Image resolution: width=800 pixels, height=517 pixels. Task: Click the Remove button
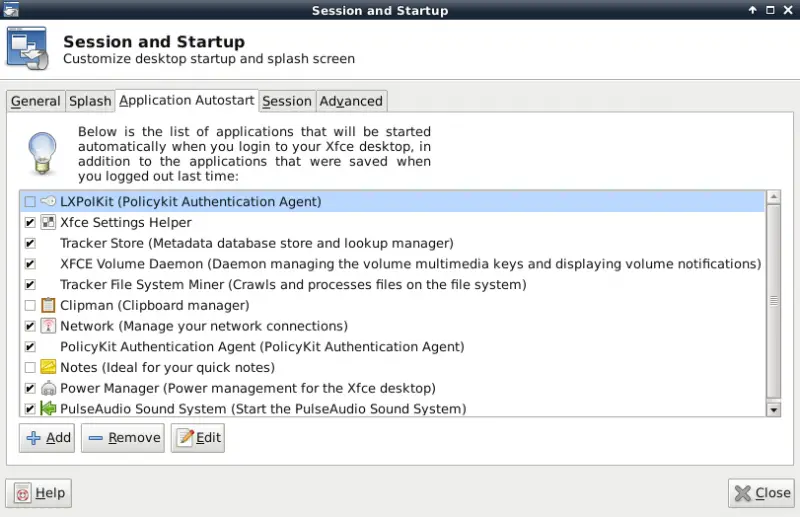click(x=123, y=437)
